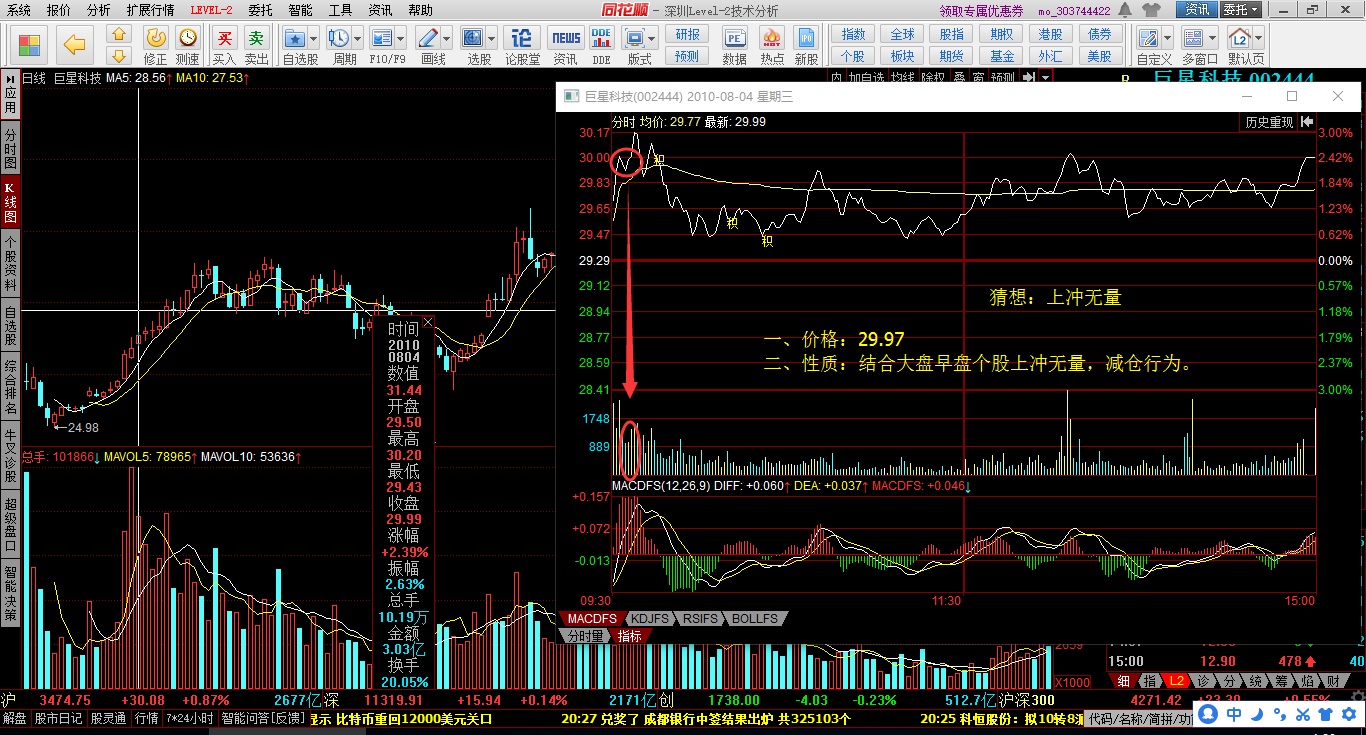Image resolution: width=1366 pixels, height=735 pixels.
Task: Open the 版式 layout icon
Action: 634,38
